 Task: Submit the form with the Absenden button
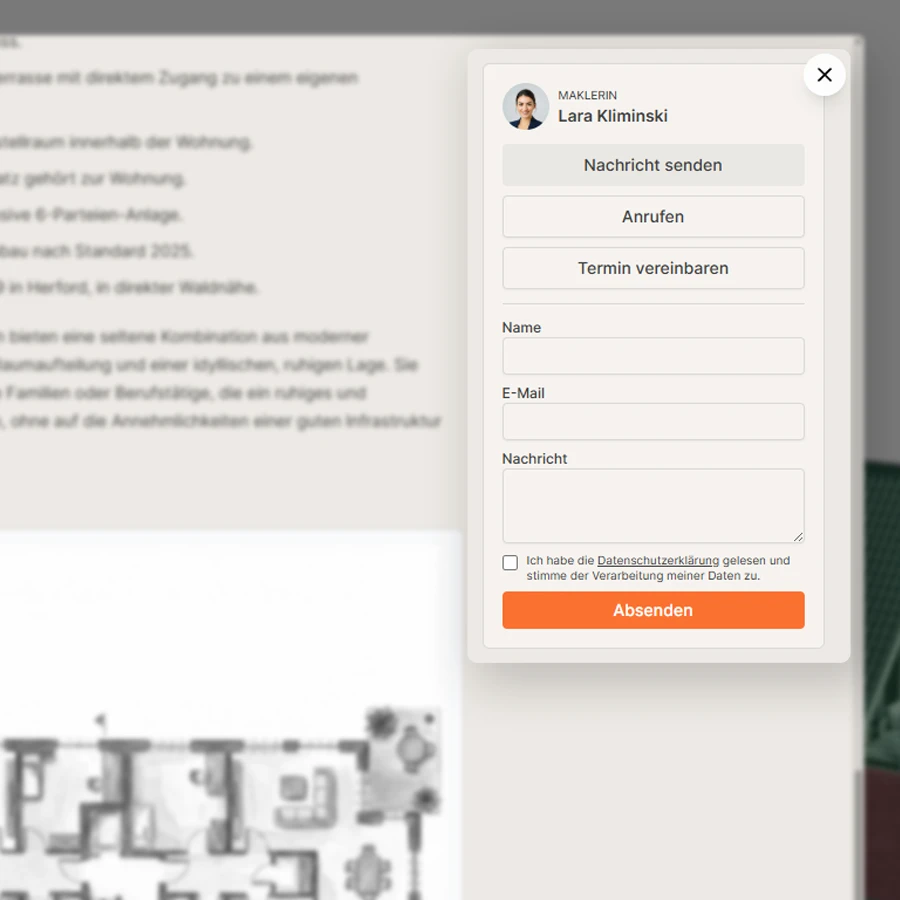click(653, 610)
